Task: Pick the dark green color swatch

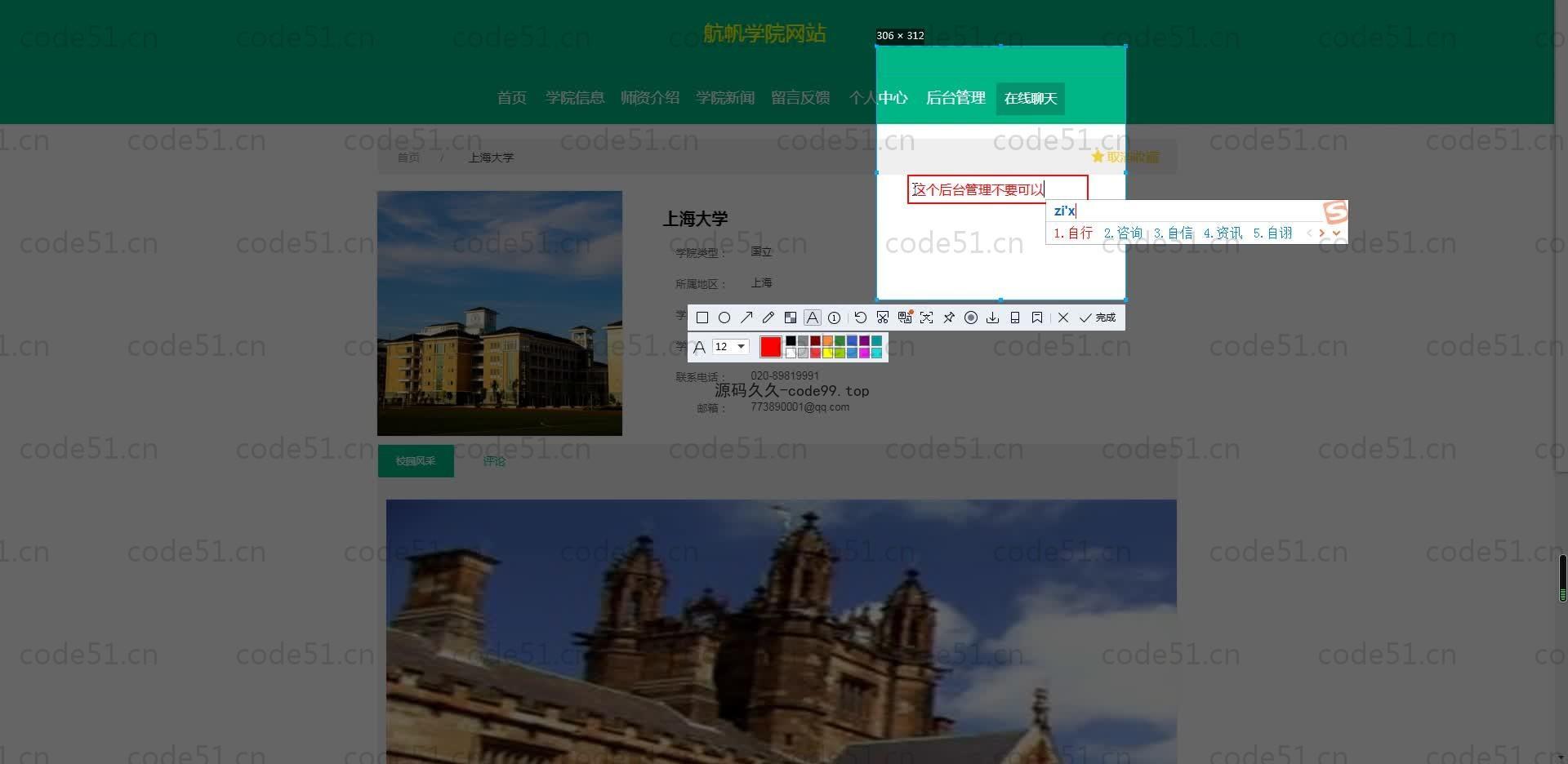Action: [840, 340]
